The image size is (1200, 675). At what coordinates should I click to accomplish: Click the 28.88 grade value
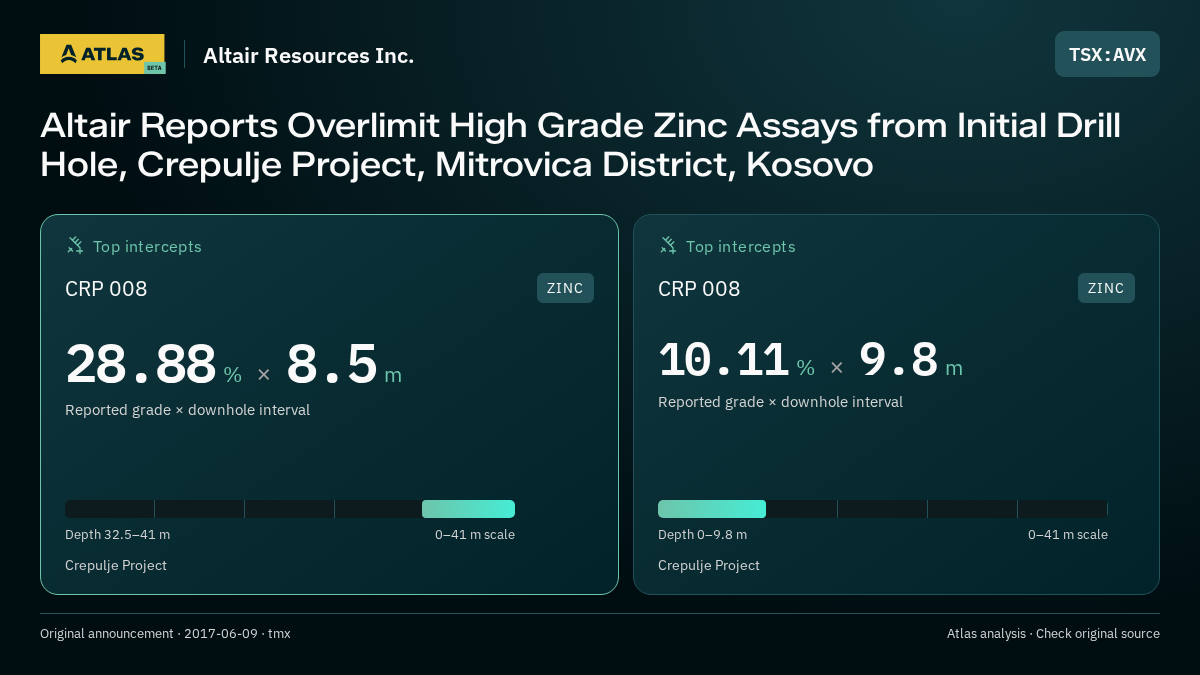click(x=141, y=365)
